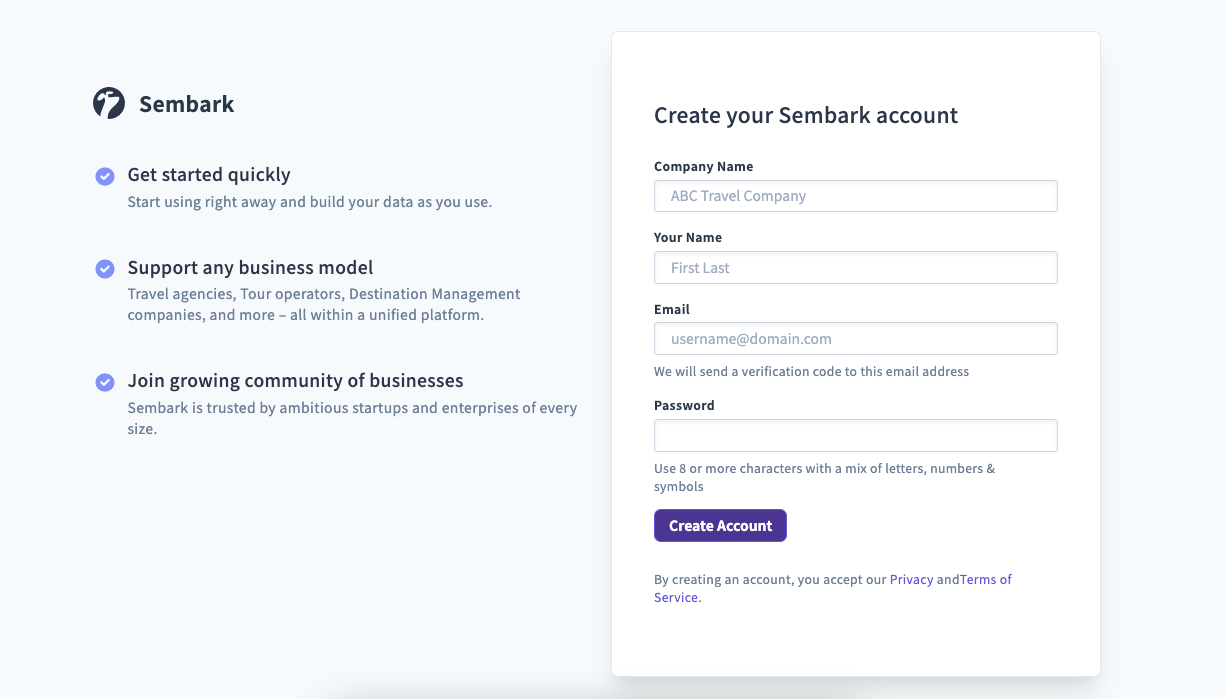The image size is (1226, 699).
Task: Click the ABC Travel Company placeholder text
Action: click(x=736, y=196)
